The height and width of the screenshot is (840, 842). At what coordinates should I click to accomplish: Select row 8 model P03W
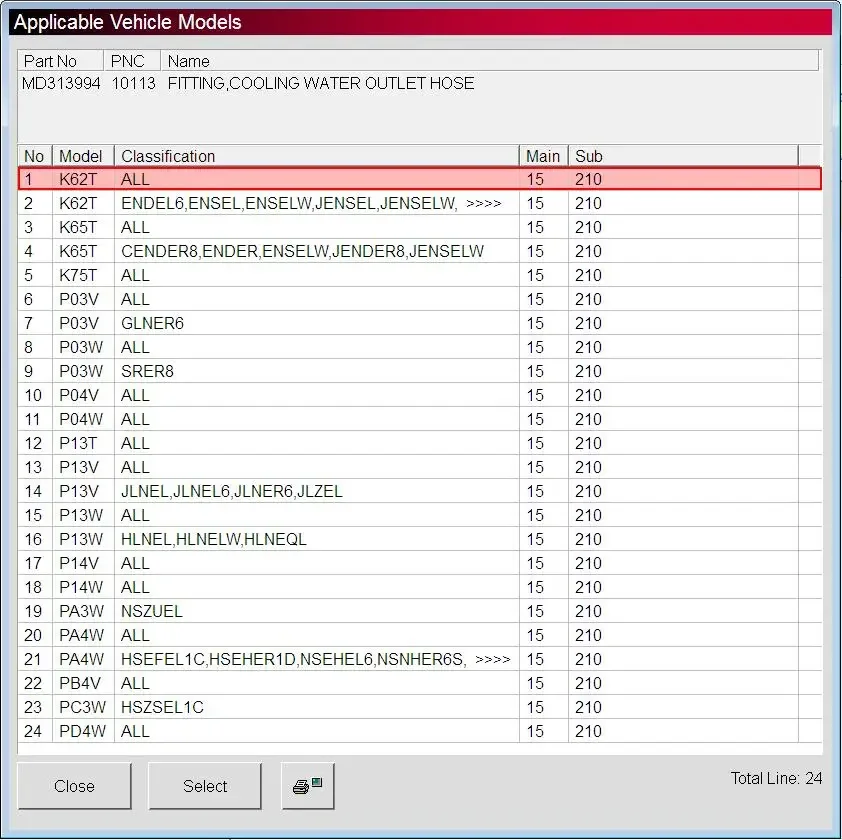pos(81,347)
